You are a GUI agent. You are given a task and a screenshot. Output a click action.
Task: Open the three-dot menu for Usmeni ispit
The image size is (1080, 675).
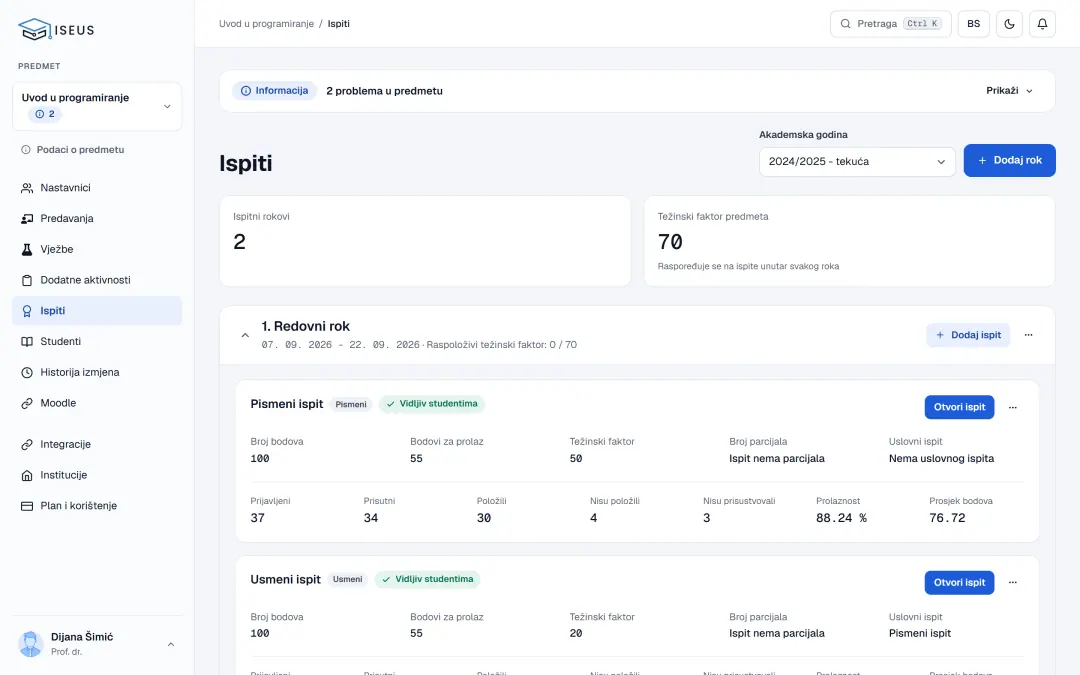pyautogui.click(x=1012, y=583)
